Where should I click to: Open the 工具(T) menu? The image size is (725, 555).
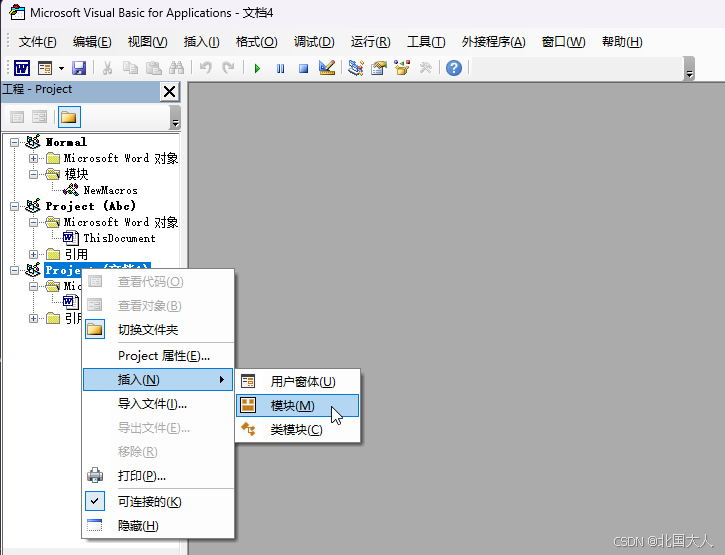pos(426,42)
